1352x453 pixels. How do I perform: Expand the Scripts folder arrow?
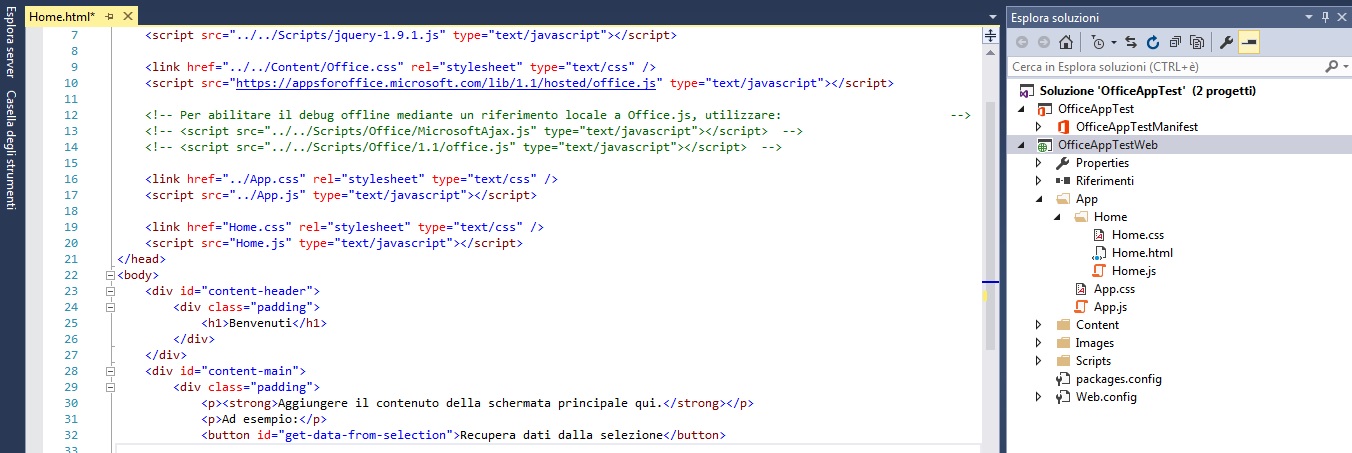1039,361
